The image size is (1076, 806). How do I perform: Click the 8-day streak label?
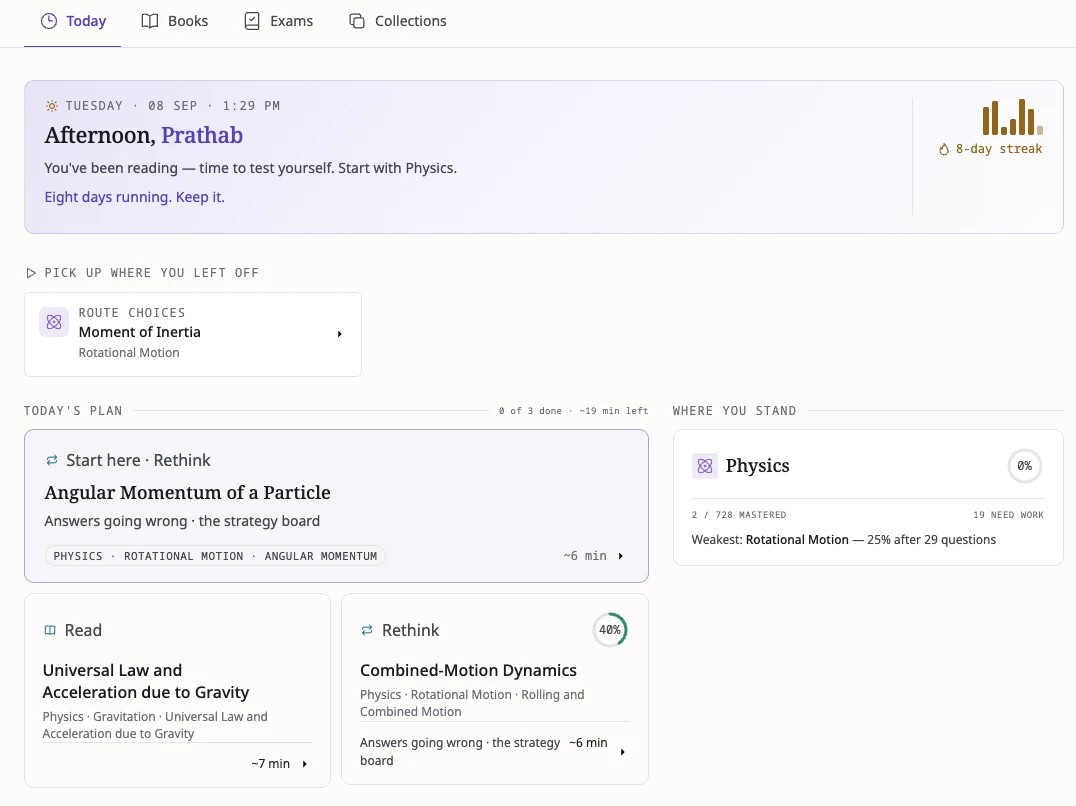(998, 149)
